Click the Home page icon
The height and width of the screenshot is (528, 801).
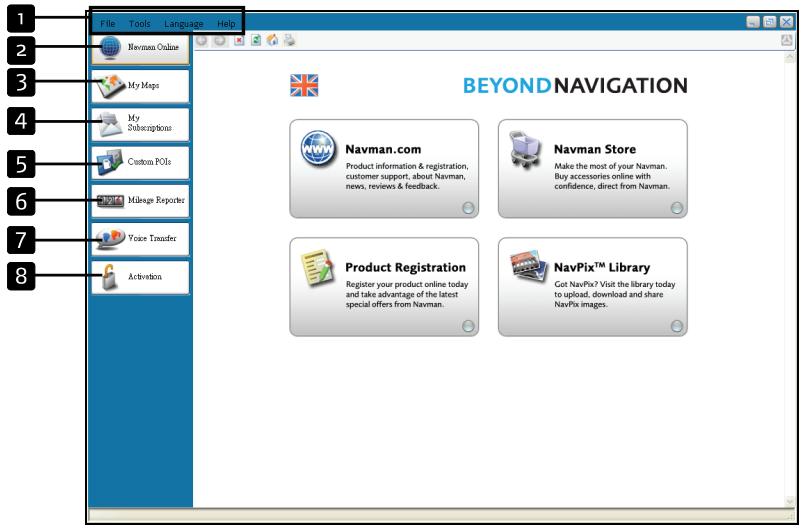click(273, 40)
